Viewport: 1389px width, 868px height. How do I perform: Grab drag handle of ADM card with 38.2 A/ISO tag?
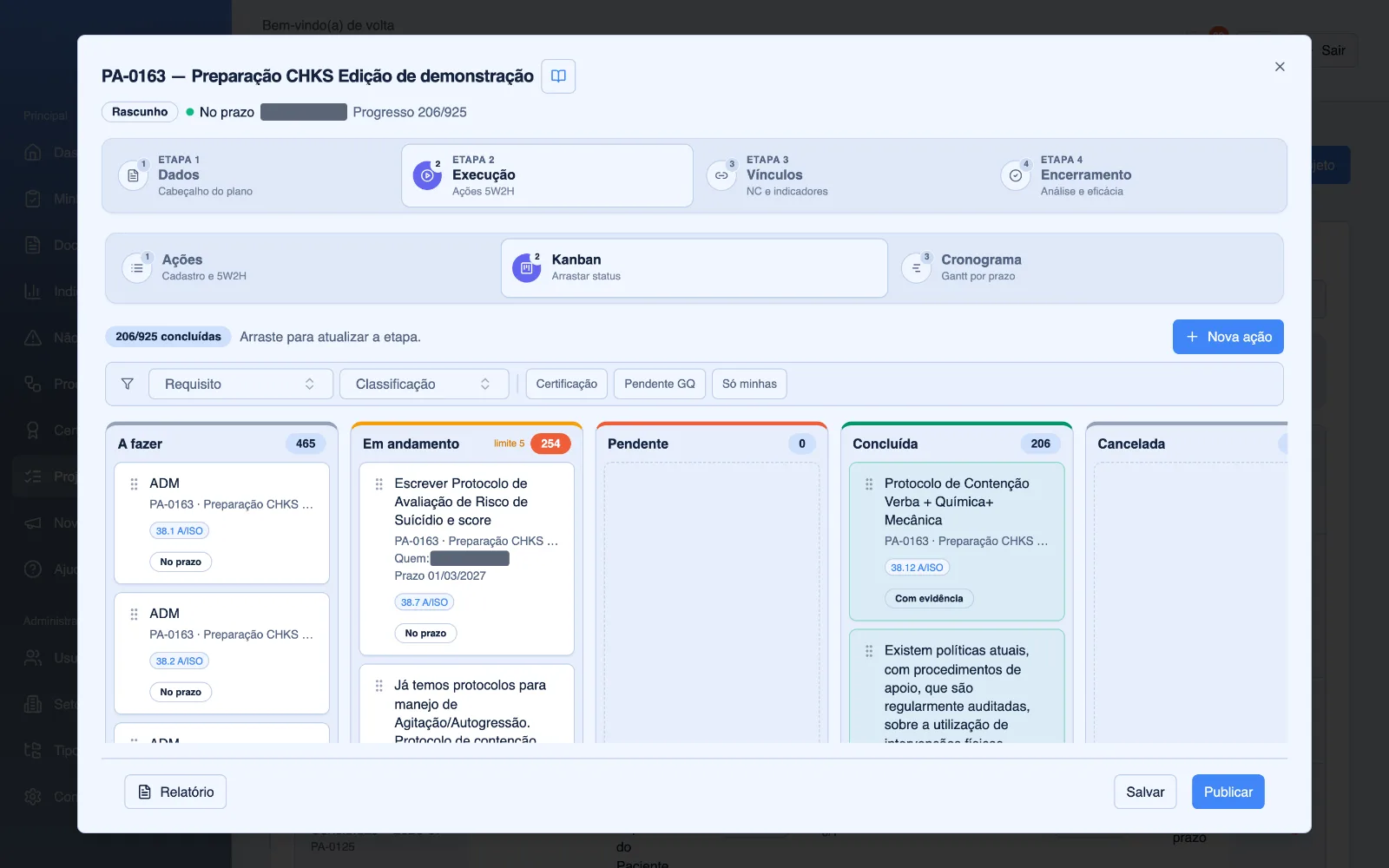(x=134, y=614)
